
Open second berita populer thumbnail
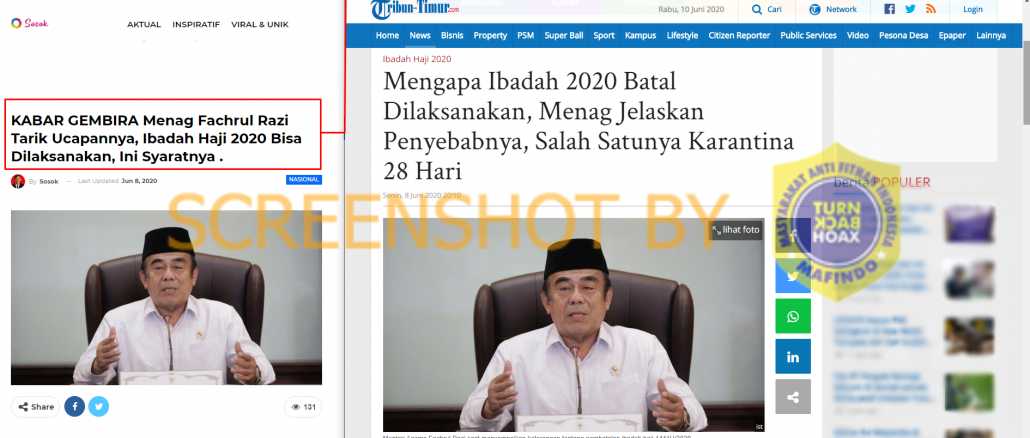coord(969,279)
